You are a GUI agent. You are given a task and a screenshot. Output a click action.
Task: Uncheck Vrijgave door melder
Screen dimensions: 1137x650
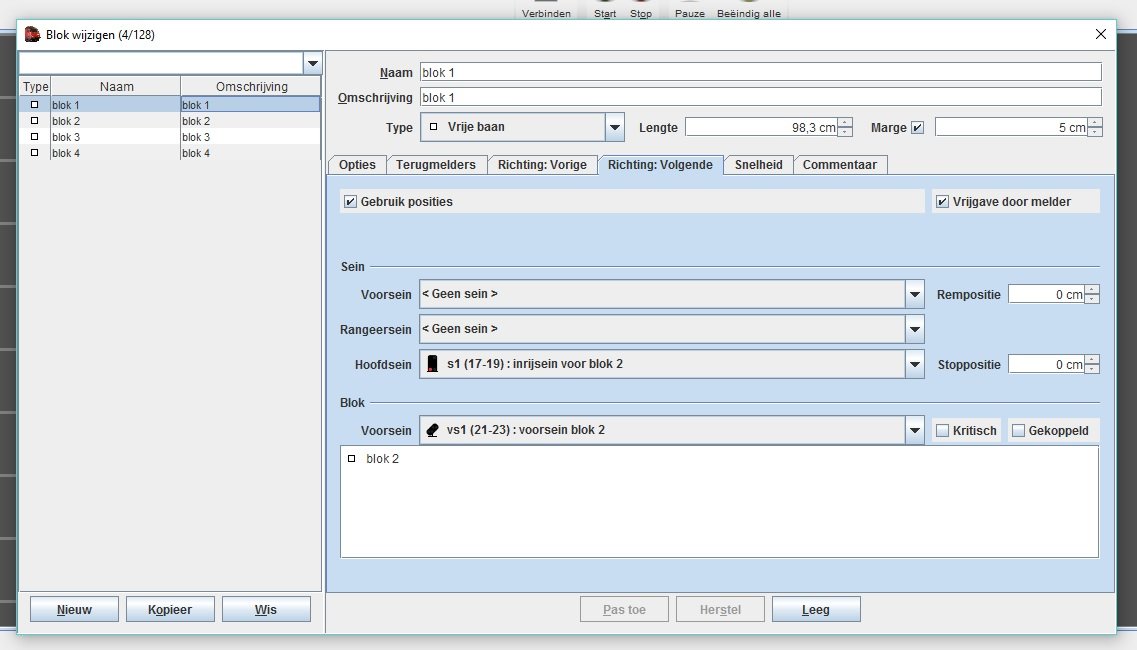942,202
